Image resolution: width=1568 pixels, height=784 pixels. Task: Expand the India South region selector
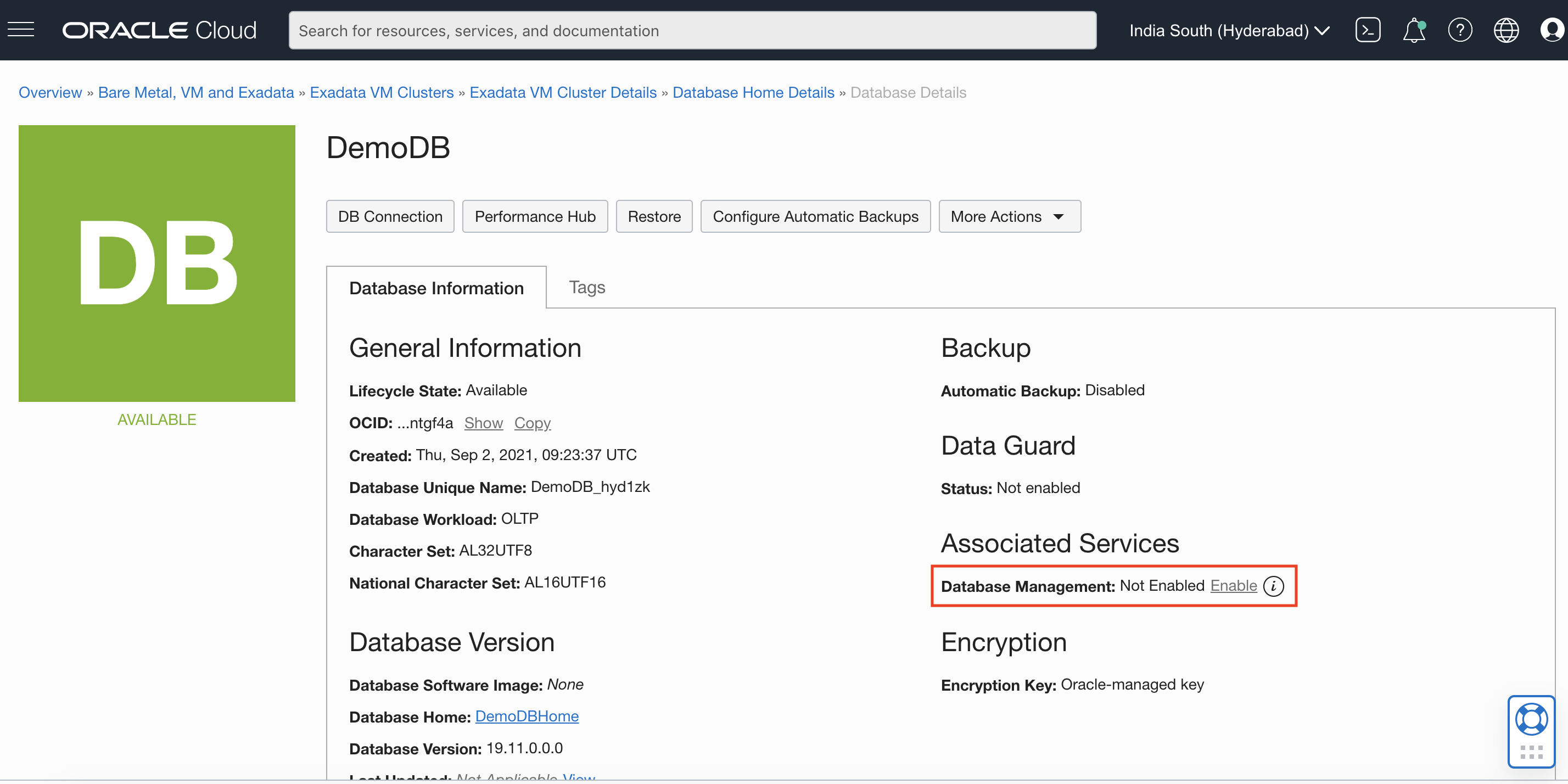click(1229, 30)
